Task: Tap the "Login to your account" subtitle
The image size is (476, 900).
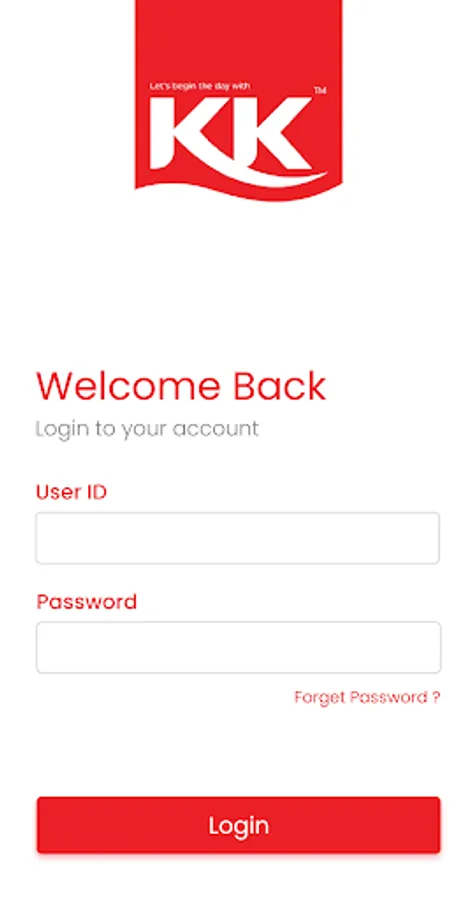Action: pos(147,429)
